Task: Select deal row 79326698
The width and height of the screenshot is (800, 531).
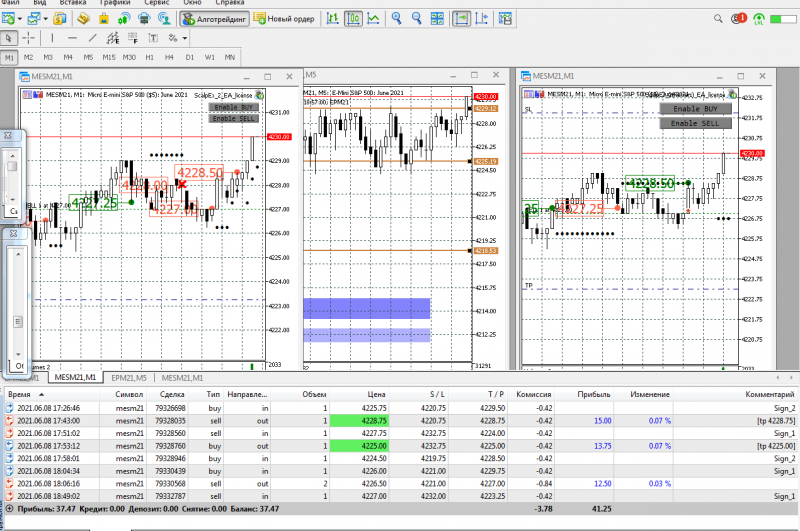Action: coord(401,408)
